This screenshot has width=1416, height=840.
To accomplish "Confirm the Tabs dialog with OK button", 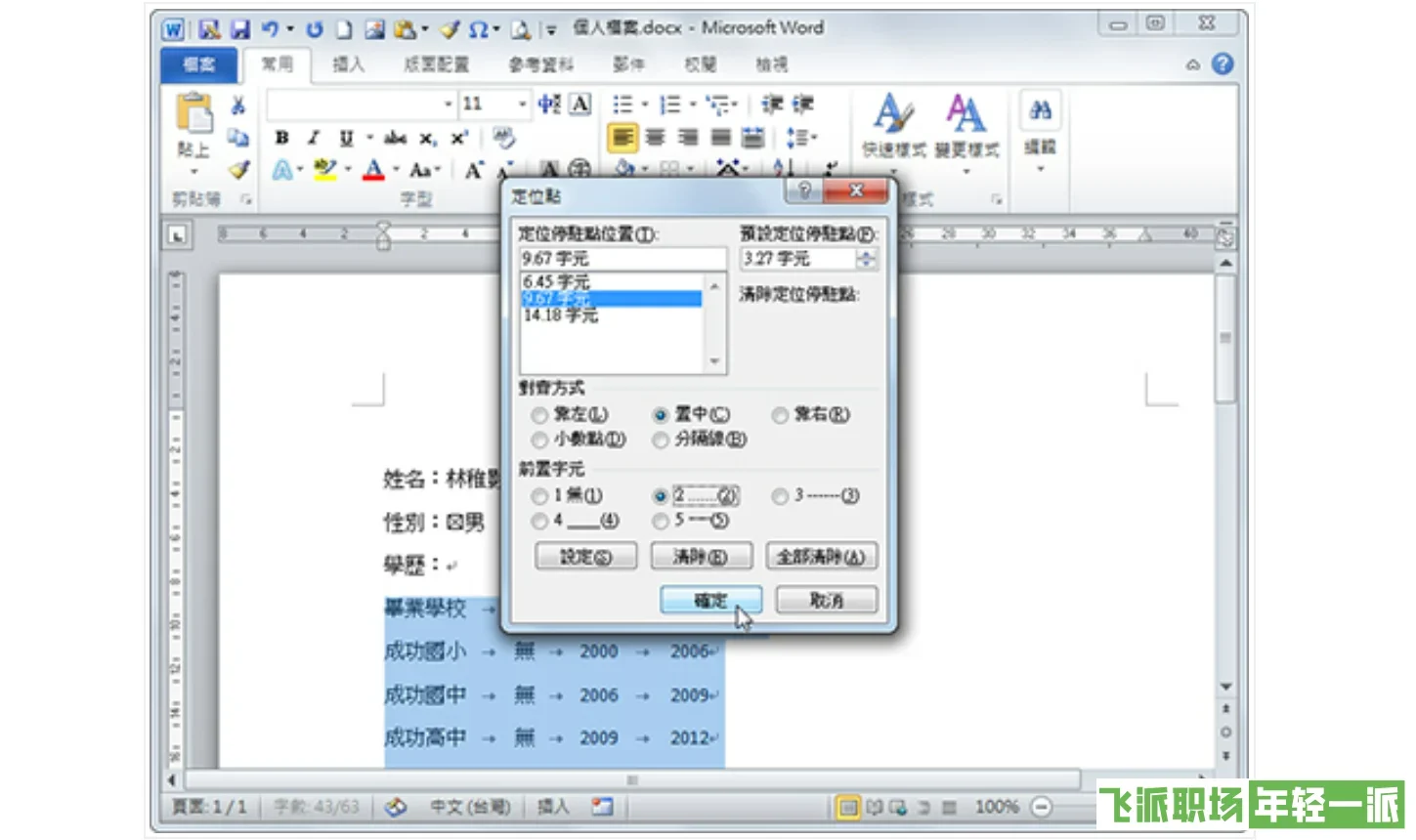I will [710, 600].
